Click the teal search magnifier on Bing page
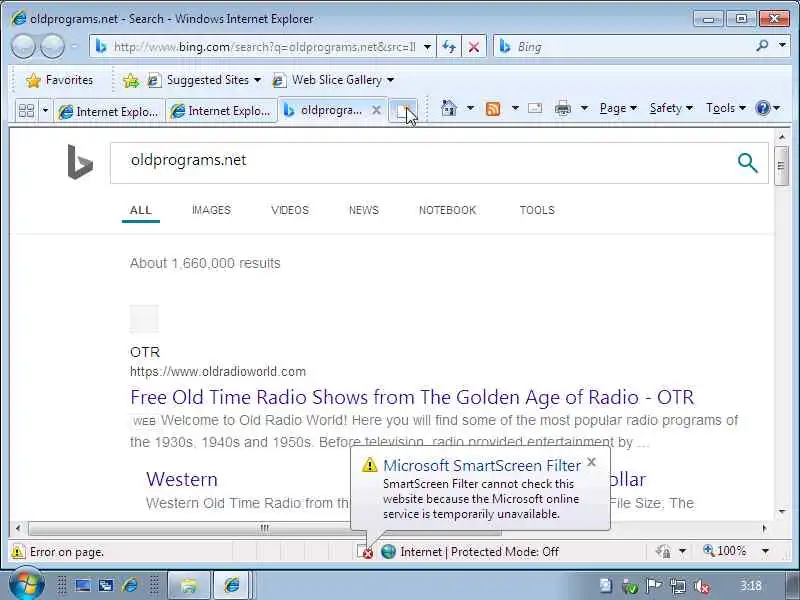Screen dimensions: 800x600 (x=747, y=163)
